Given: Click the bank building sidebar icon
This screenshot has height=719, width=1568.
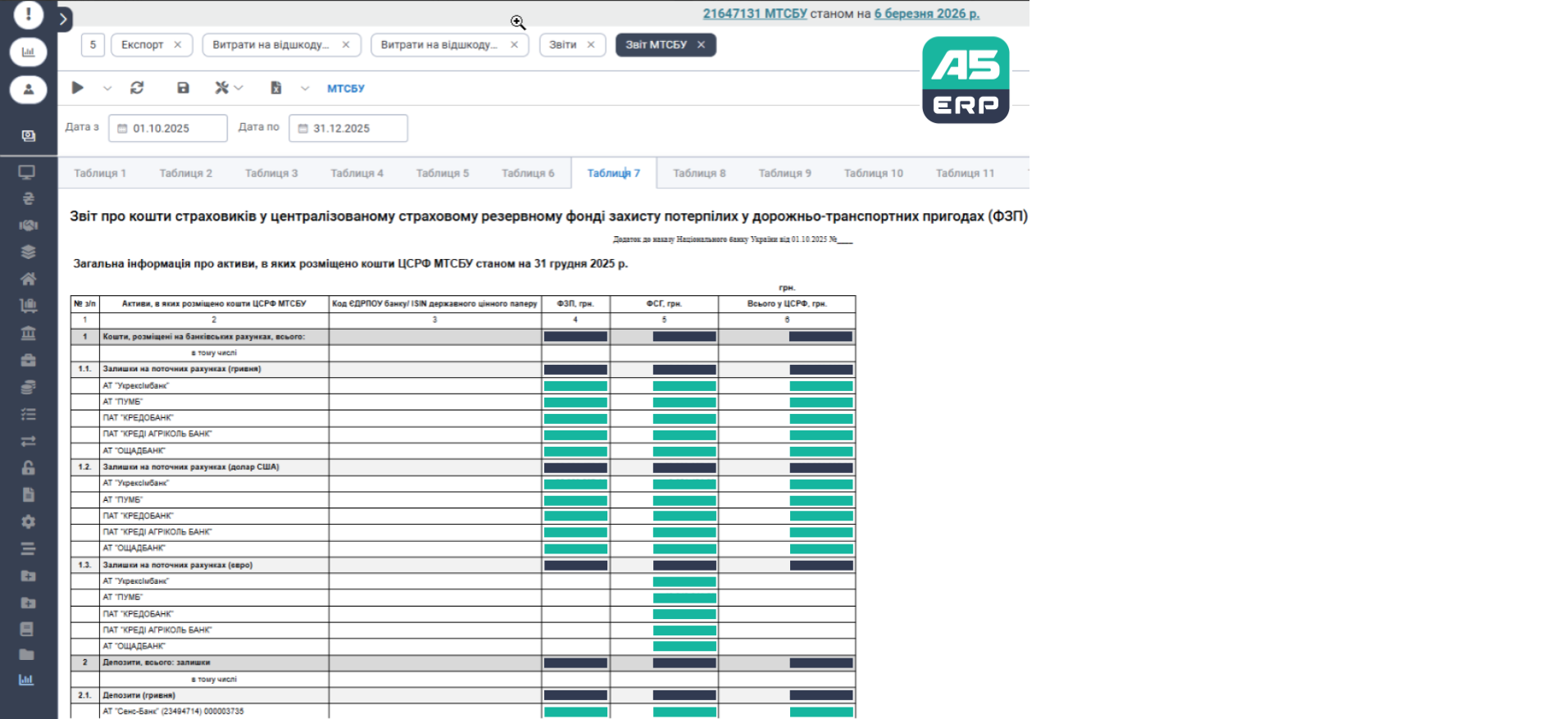Looking at the screenshot, I should (28, 333).
